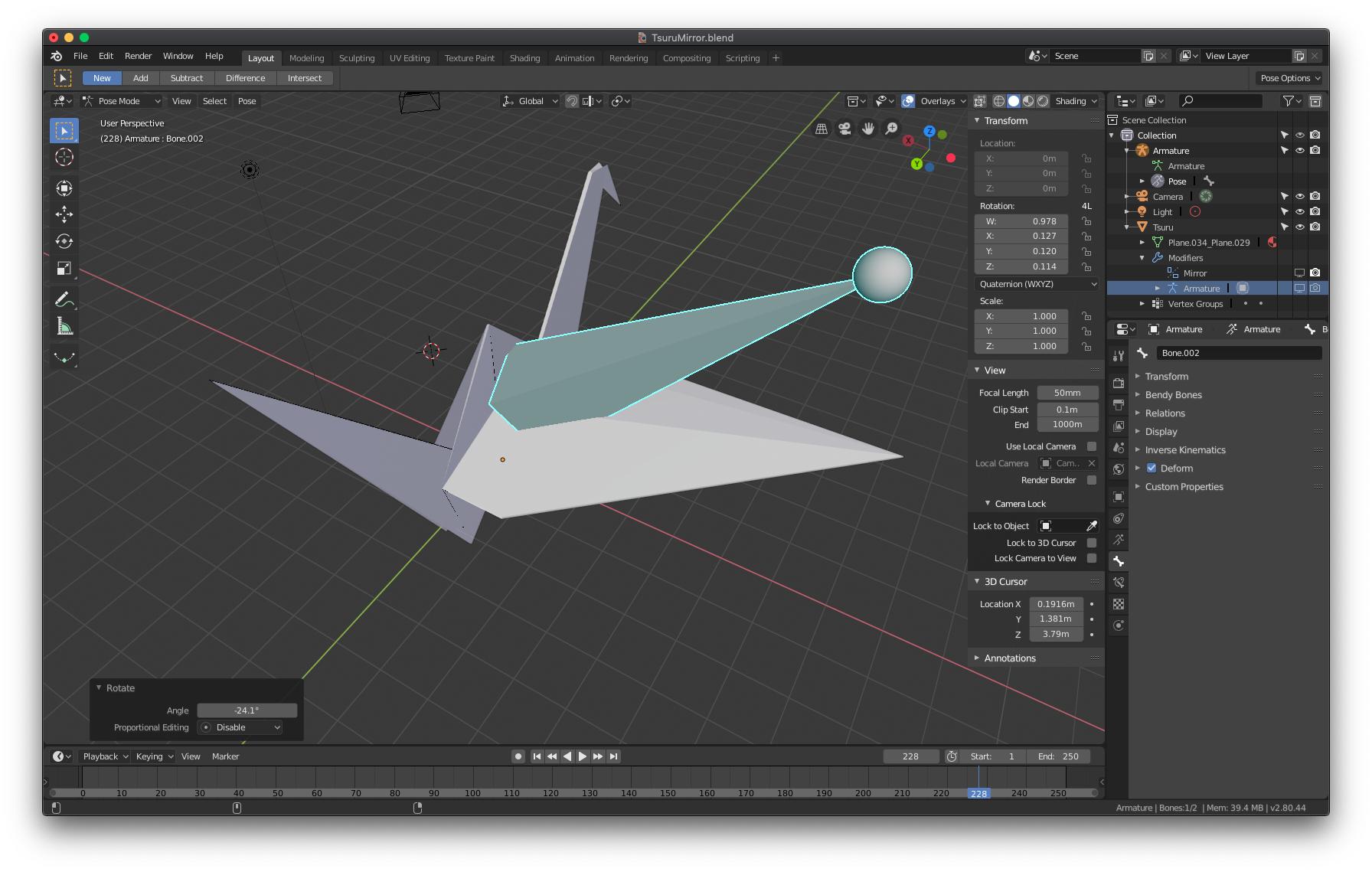Expand the Bendy Bones panel
This screenshot has width=1372, height=872.
[1173, 395]
